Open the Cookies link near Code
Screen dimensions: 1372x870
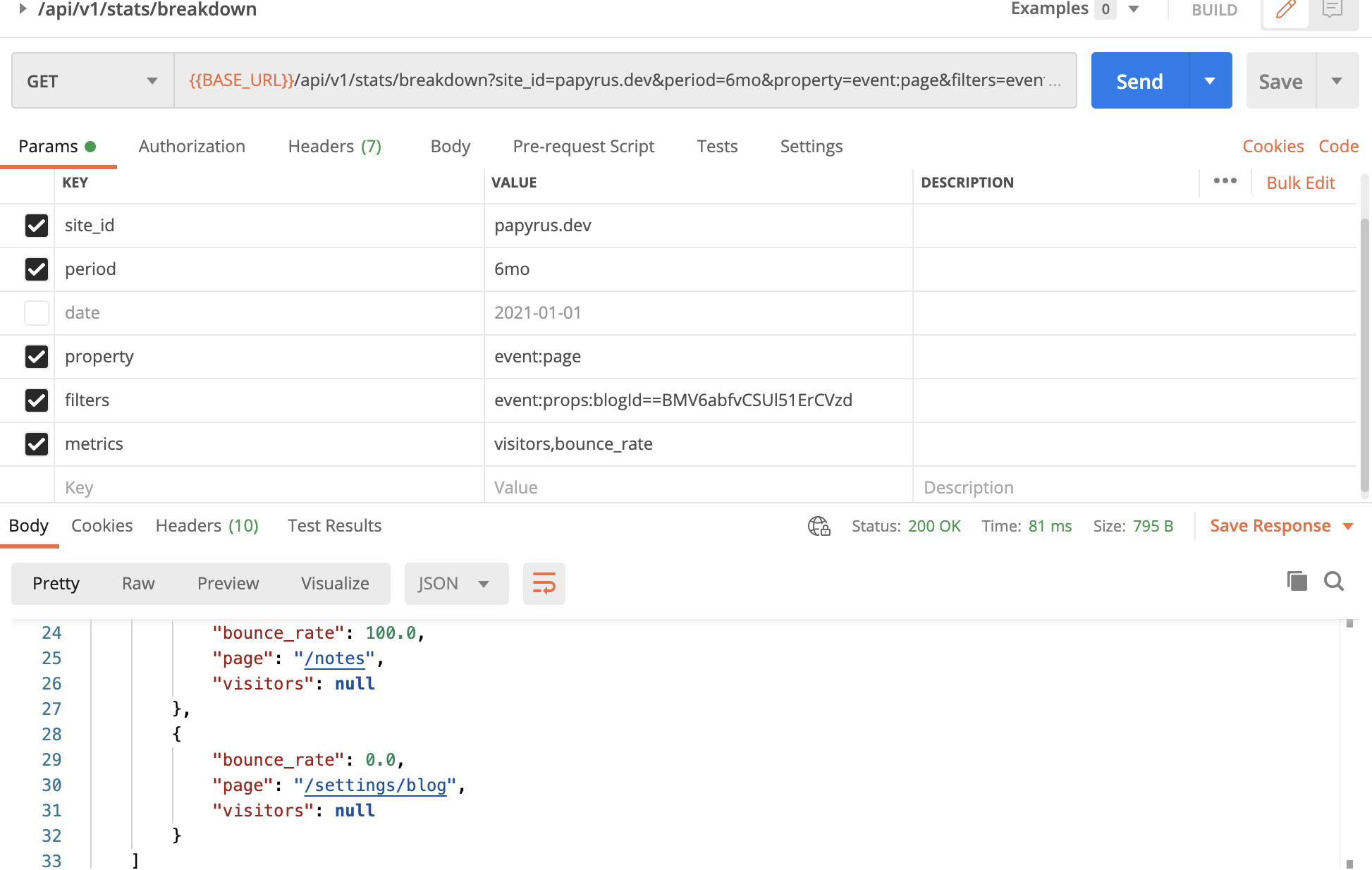click(x=1273, y=146)
